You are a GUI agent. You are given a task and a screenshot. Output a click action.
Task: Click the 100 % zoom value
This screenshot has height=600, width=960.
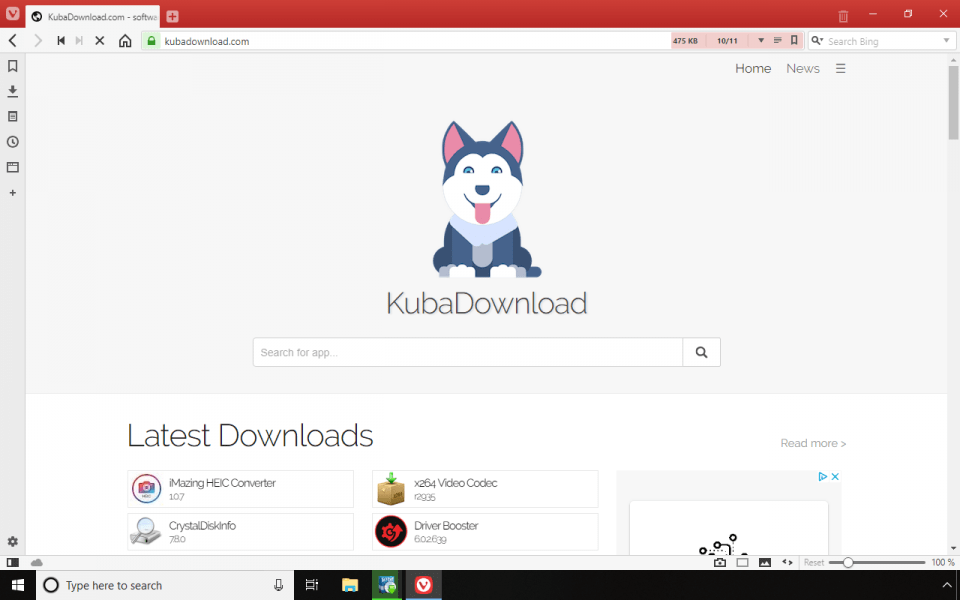(x=943, y=563)
